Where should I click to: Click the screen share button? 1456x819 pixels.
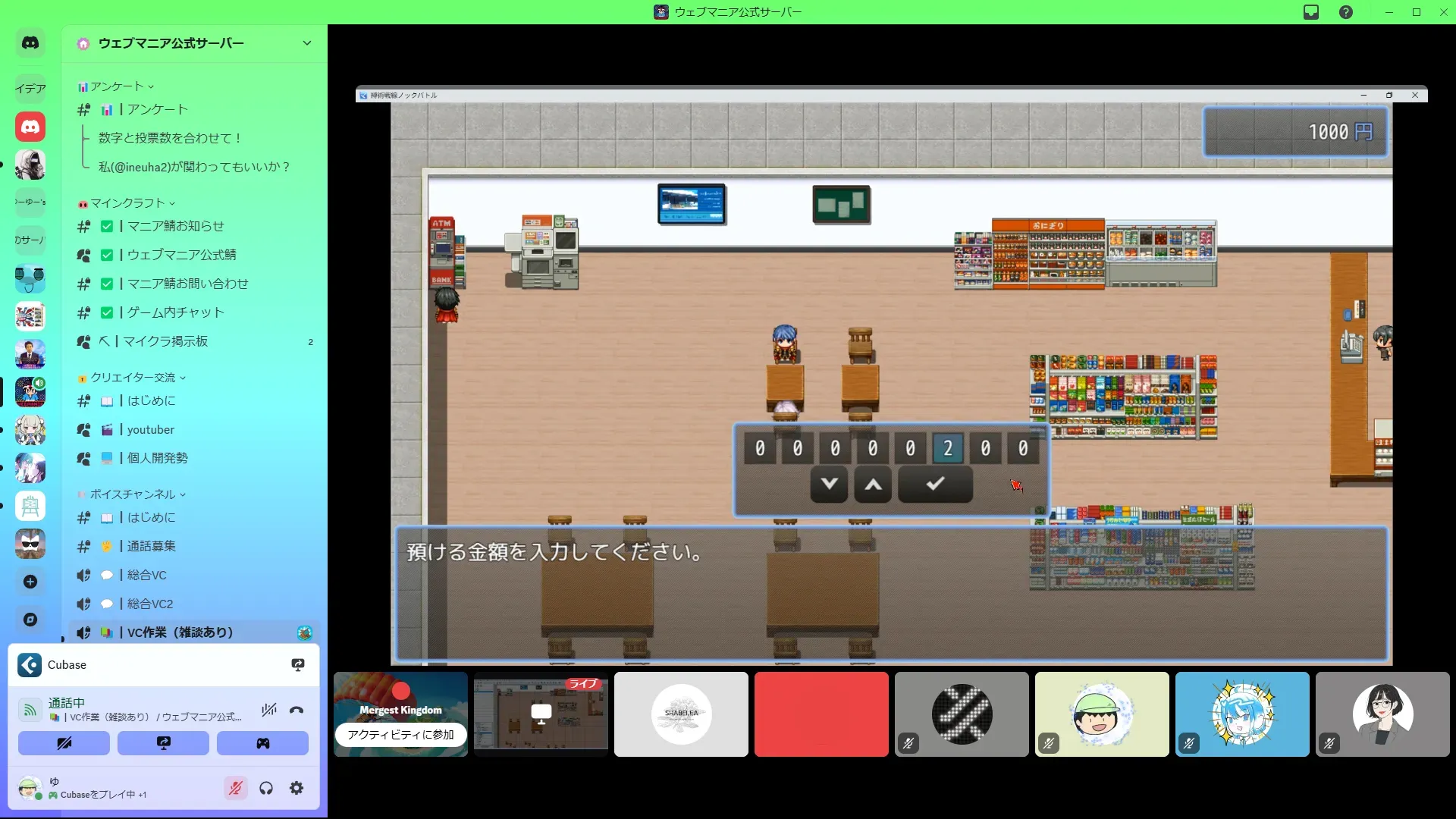tap(163, 743)
